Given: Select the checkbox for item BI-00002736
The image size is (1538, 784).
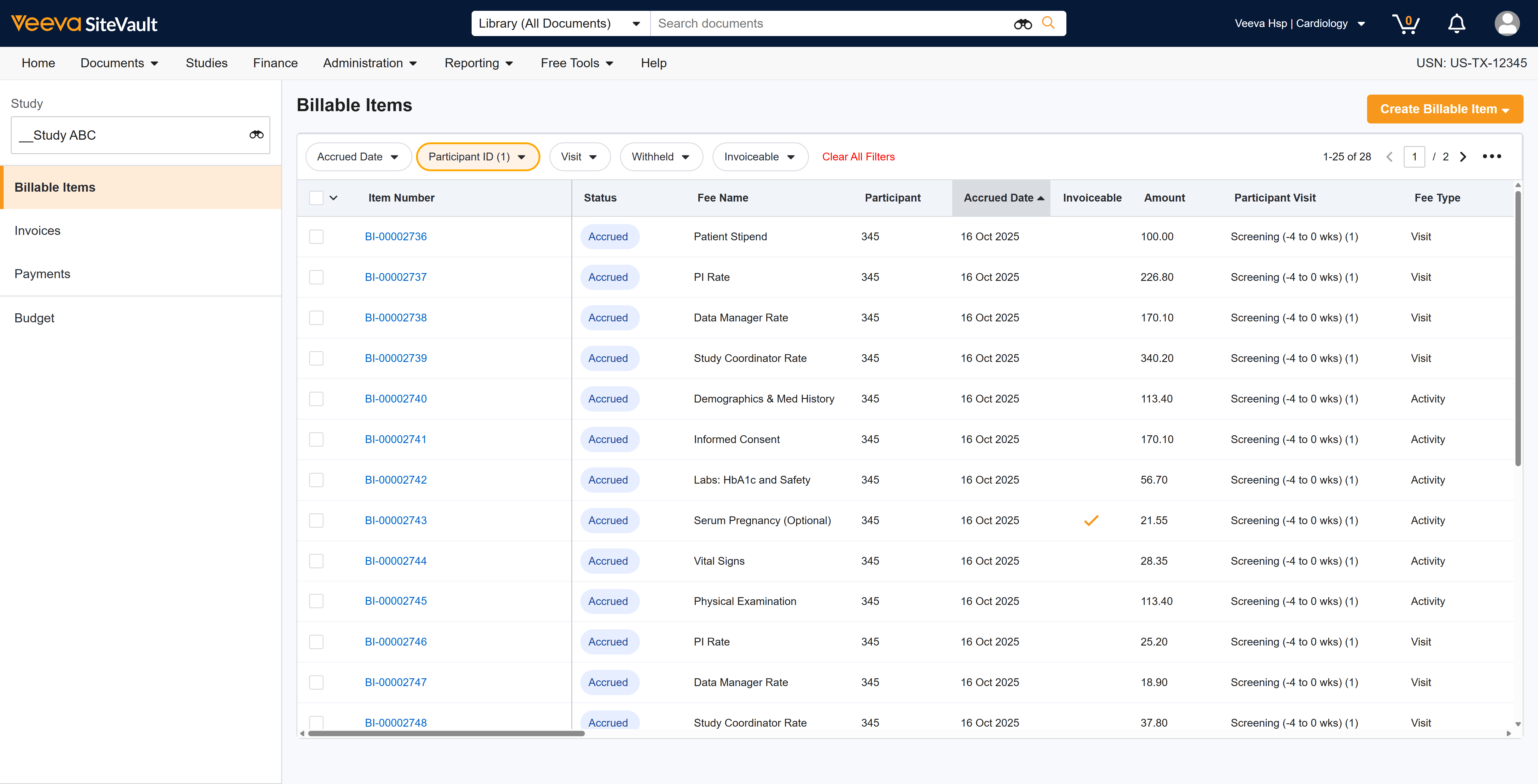Looking at the screenshot, I should (x=316, y=236).
